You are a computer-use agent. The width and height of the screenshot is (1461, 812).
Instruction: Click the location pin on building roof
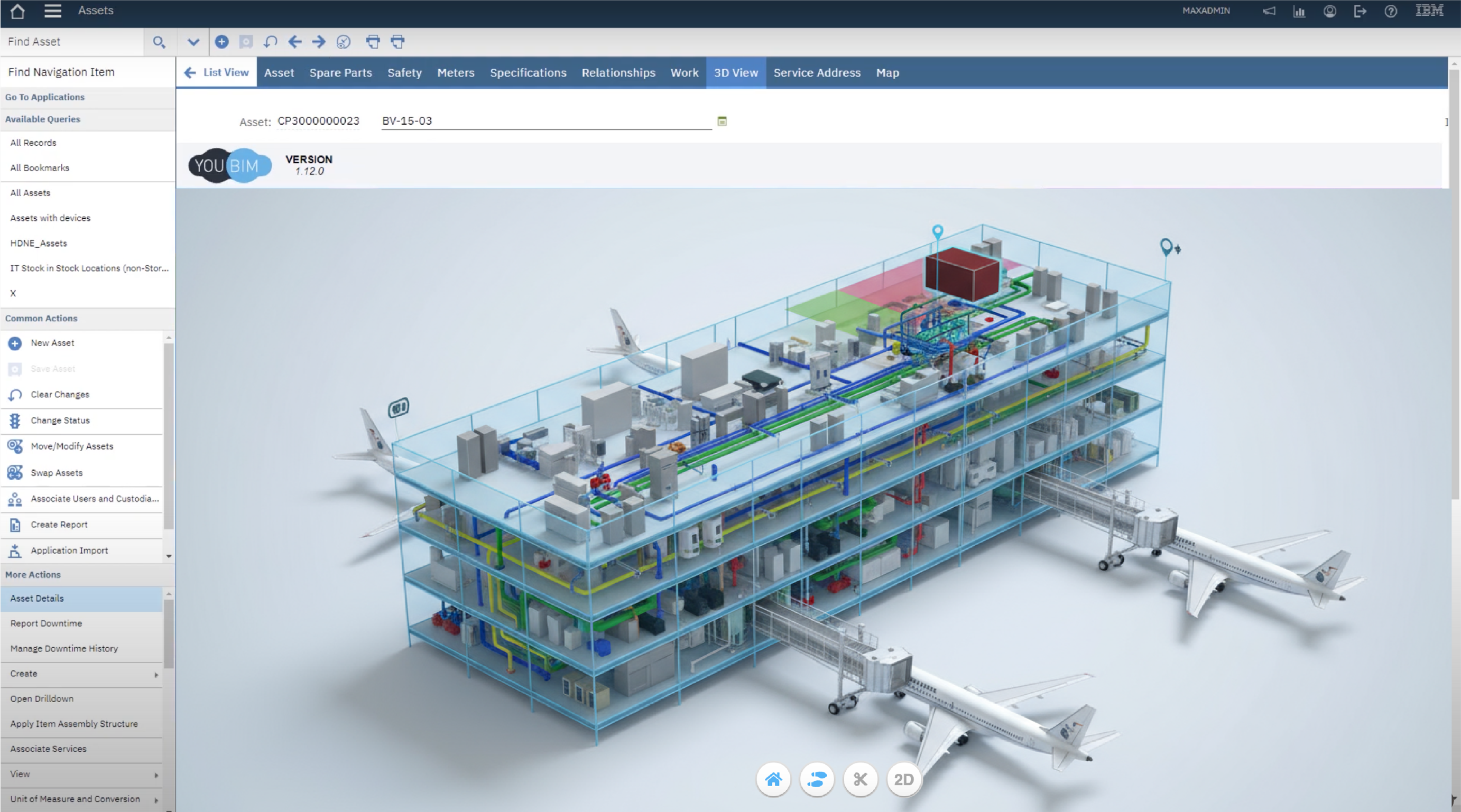tap(938, 231)
